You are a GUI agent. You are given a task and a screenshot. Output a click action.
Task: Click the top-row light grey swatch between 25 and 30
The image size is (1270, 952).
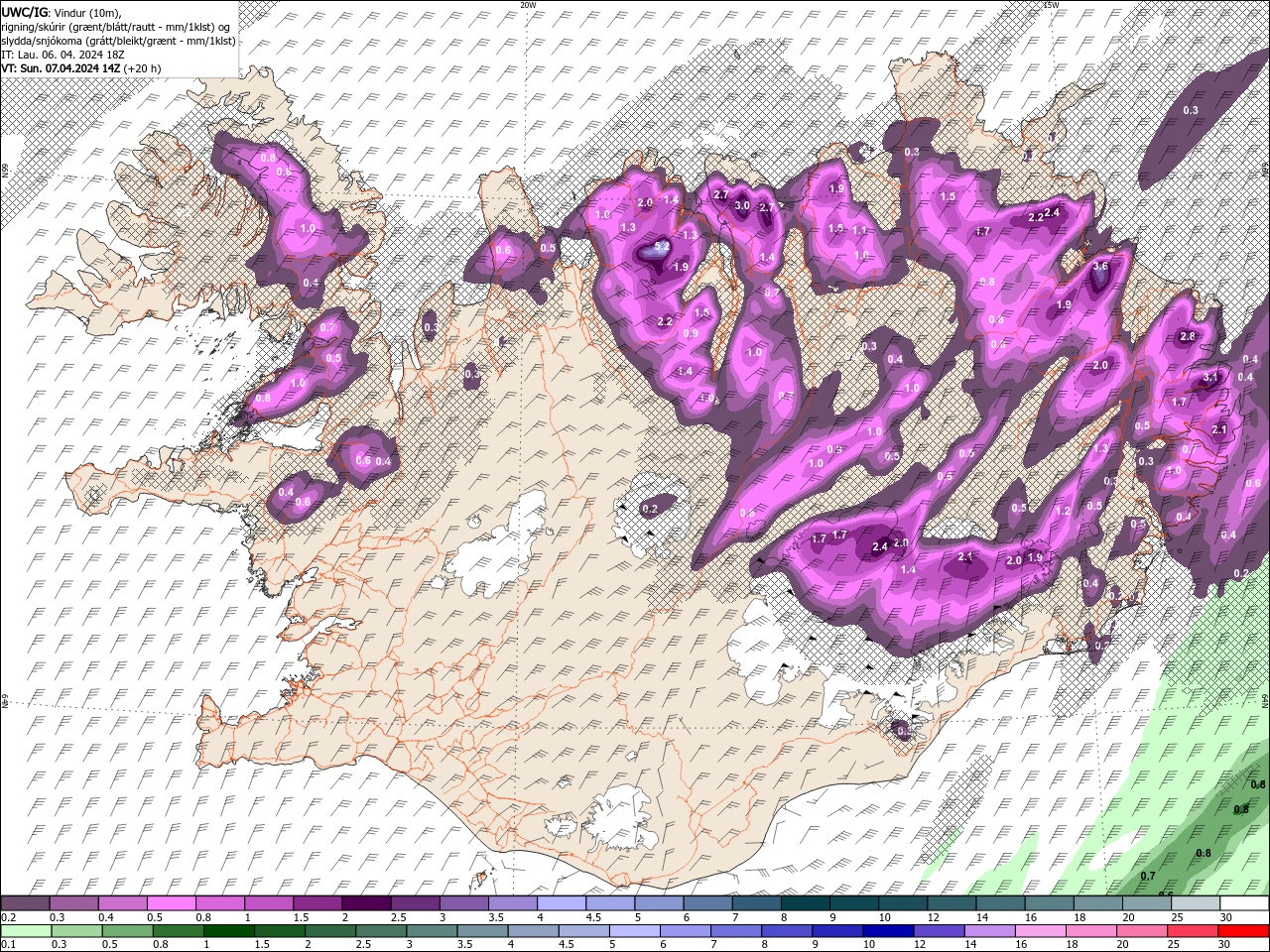click(1196, 903)
